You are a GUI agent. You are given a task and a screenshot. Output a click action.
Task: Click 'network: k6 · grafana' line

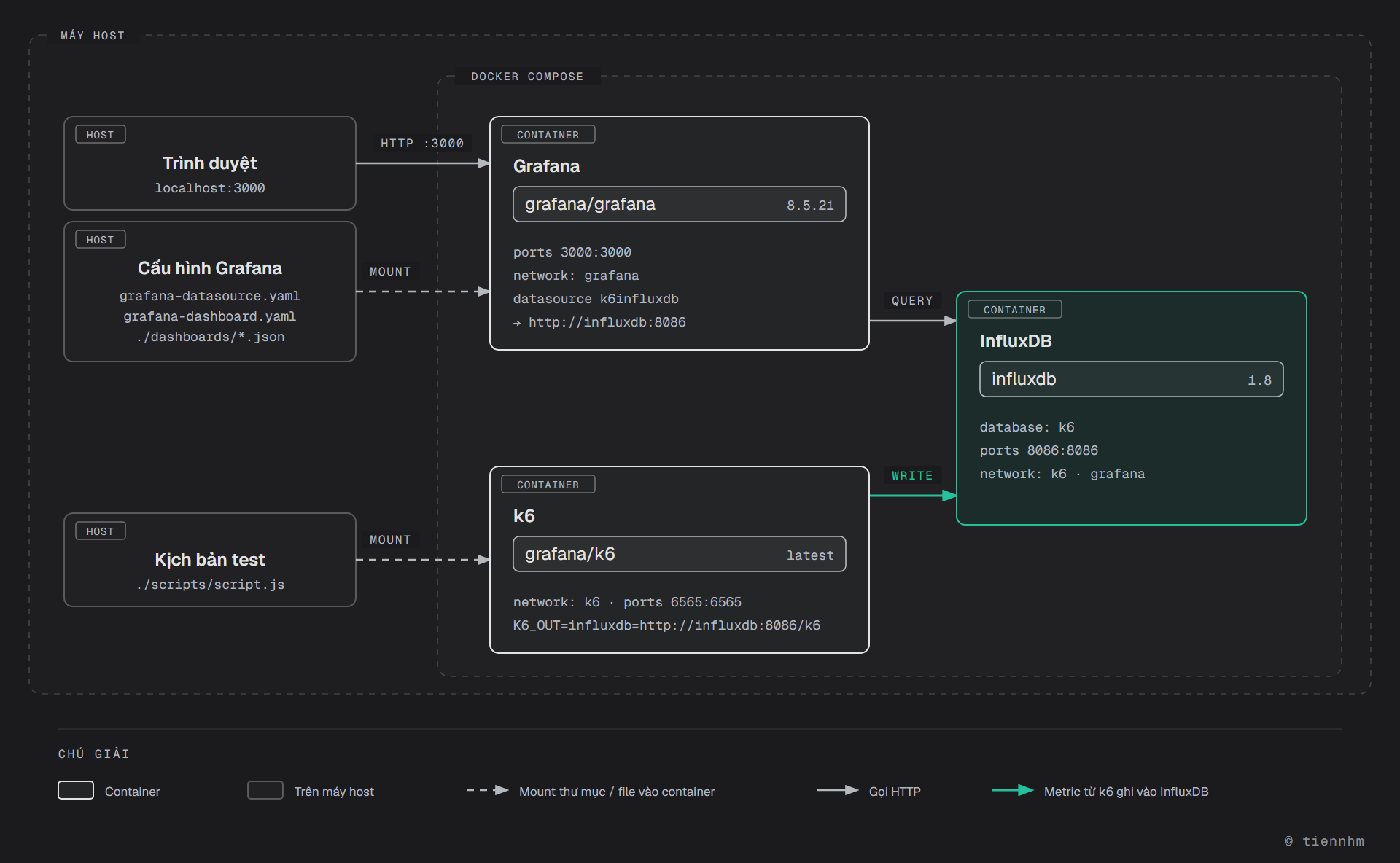point(1062,474)
